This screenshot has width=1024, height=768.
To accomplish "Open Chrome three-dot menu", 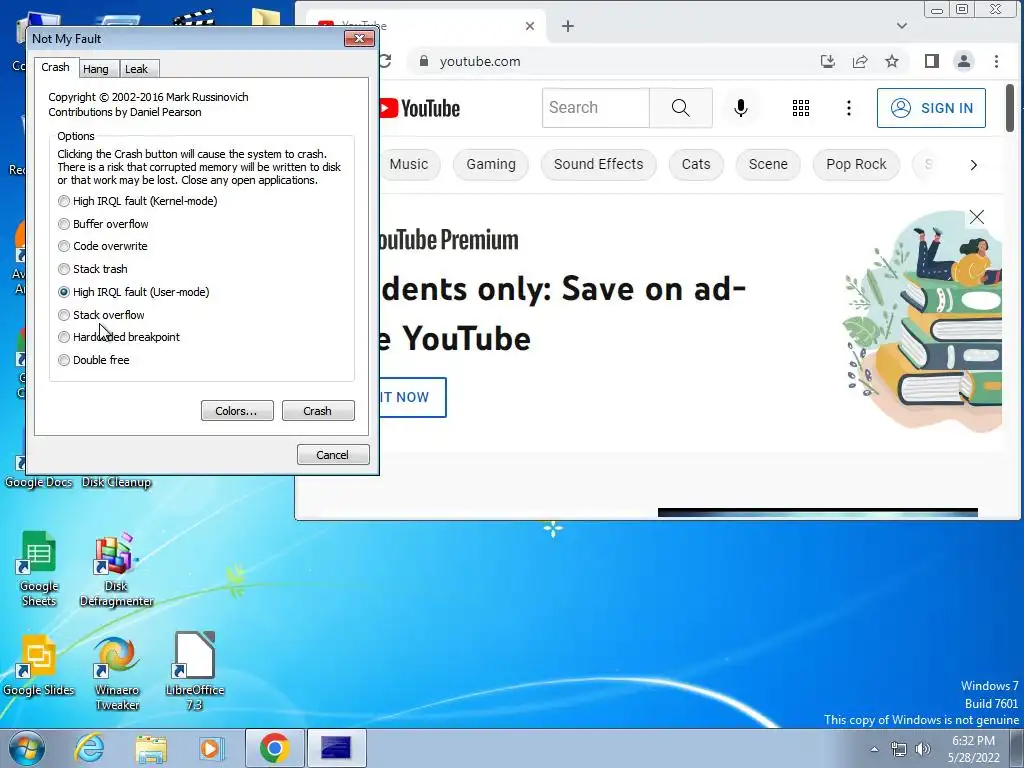I will click(x=996, y=61).
